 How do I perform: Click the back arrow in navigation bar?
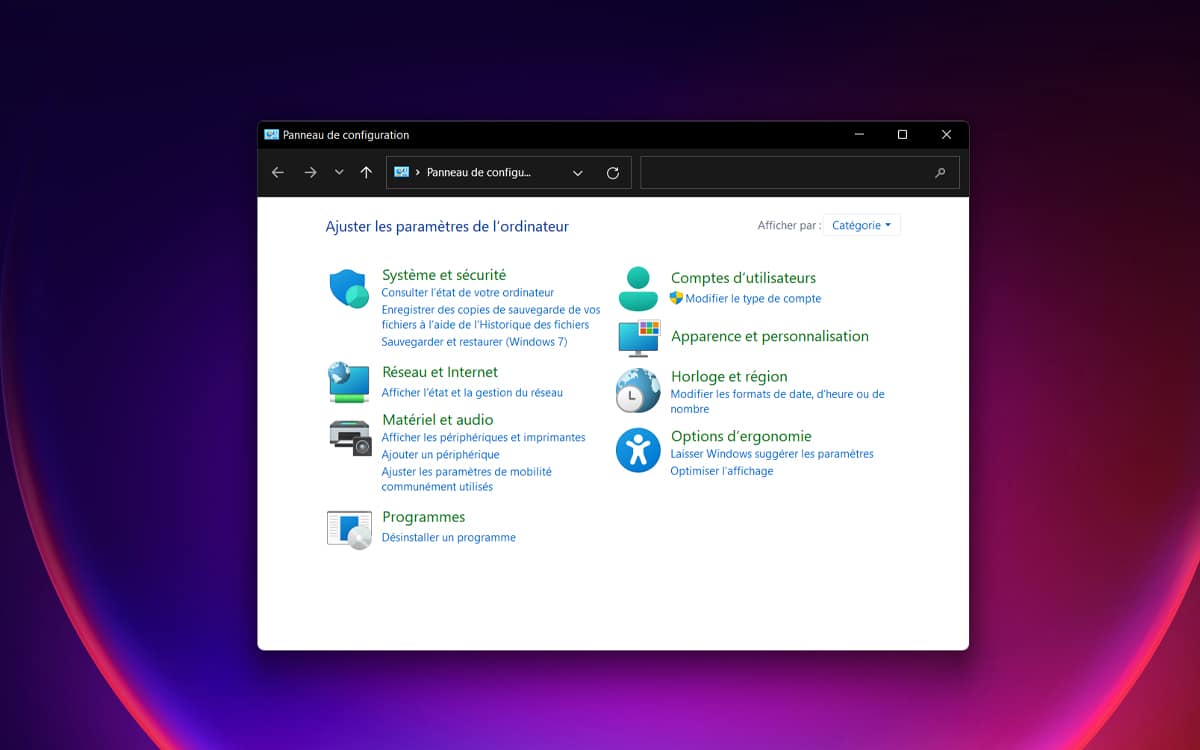point(278,173)
